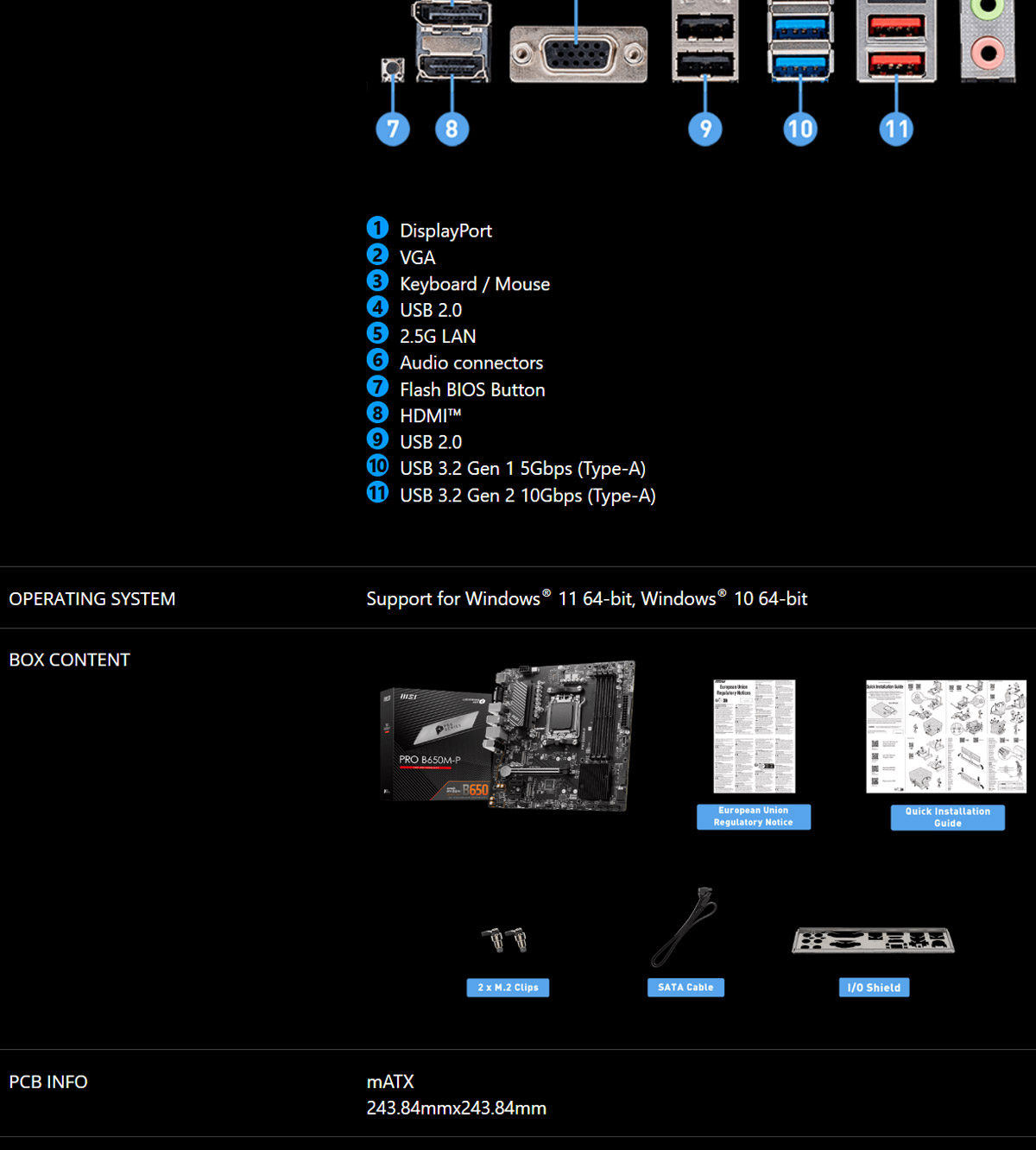Click legend bullet number 10
This screenshot has height=1150, width=1036.
tap(377, 465)
